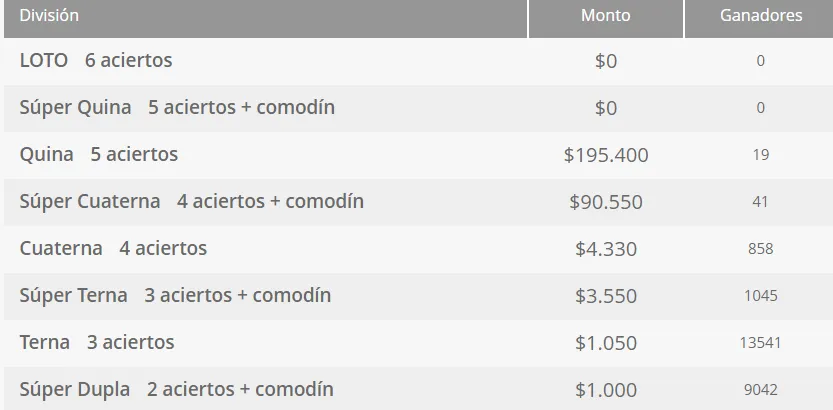This screenshot has width=833, height=410.
Task: Select the Súper Cuaterna division label
Action: click(x=192, y=202)
